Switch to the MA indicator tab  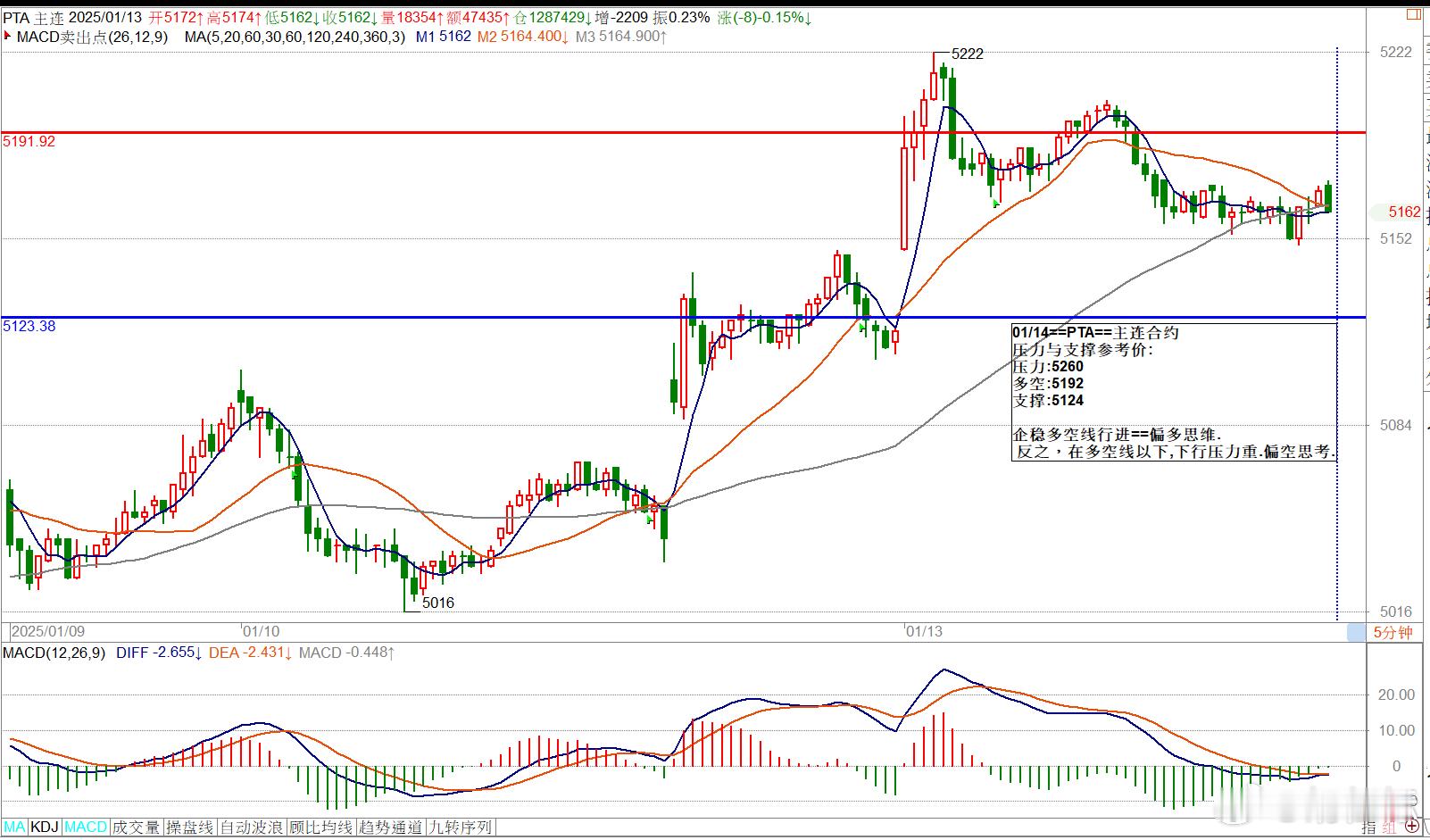point(15,828)
